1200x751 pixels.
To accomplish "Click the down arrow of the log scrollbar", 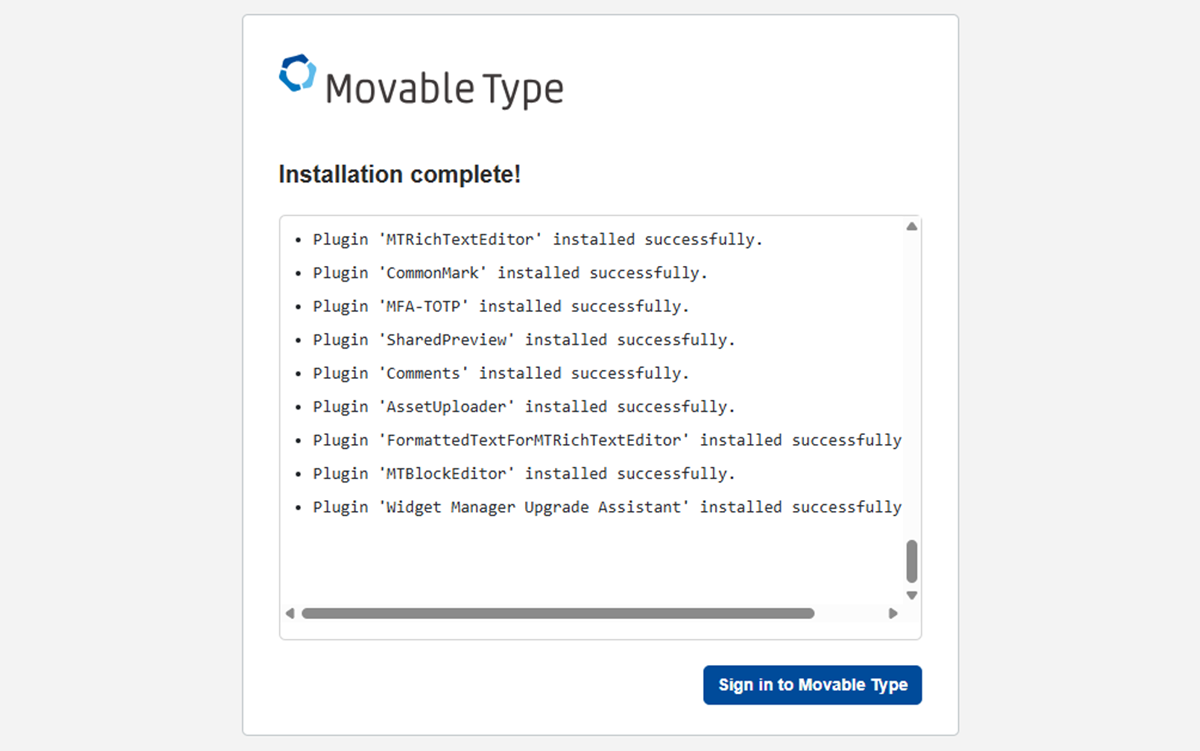I will pyautogui.click(x=912, y=595).
